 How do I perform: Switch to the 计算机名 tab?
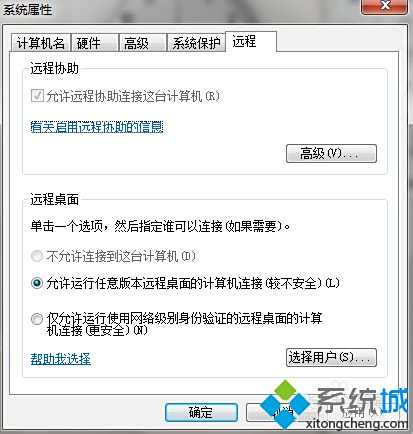tap(41, 43)
